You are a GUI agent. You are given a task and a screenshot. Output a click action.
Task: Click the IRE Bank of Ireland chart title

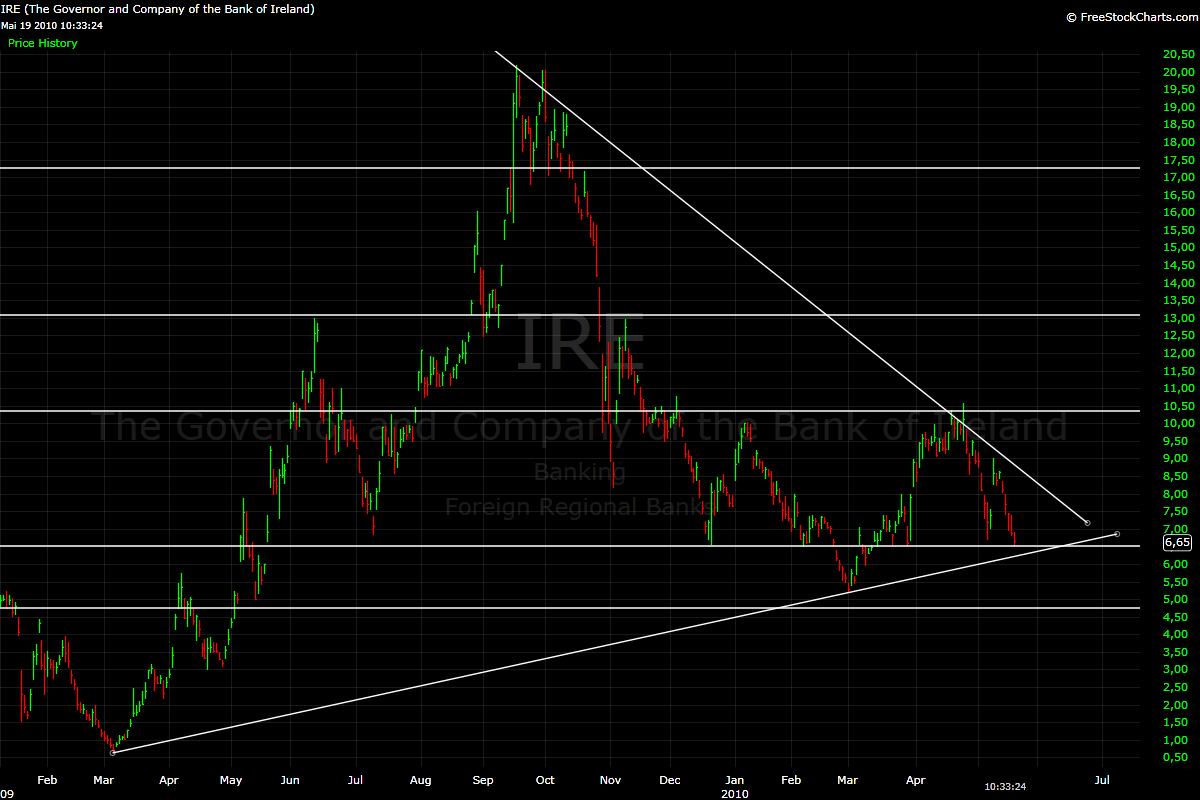(x=159, y=9)
